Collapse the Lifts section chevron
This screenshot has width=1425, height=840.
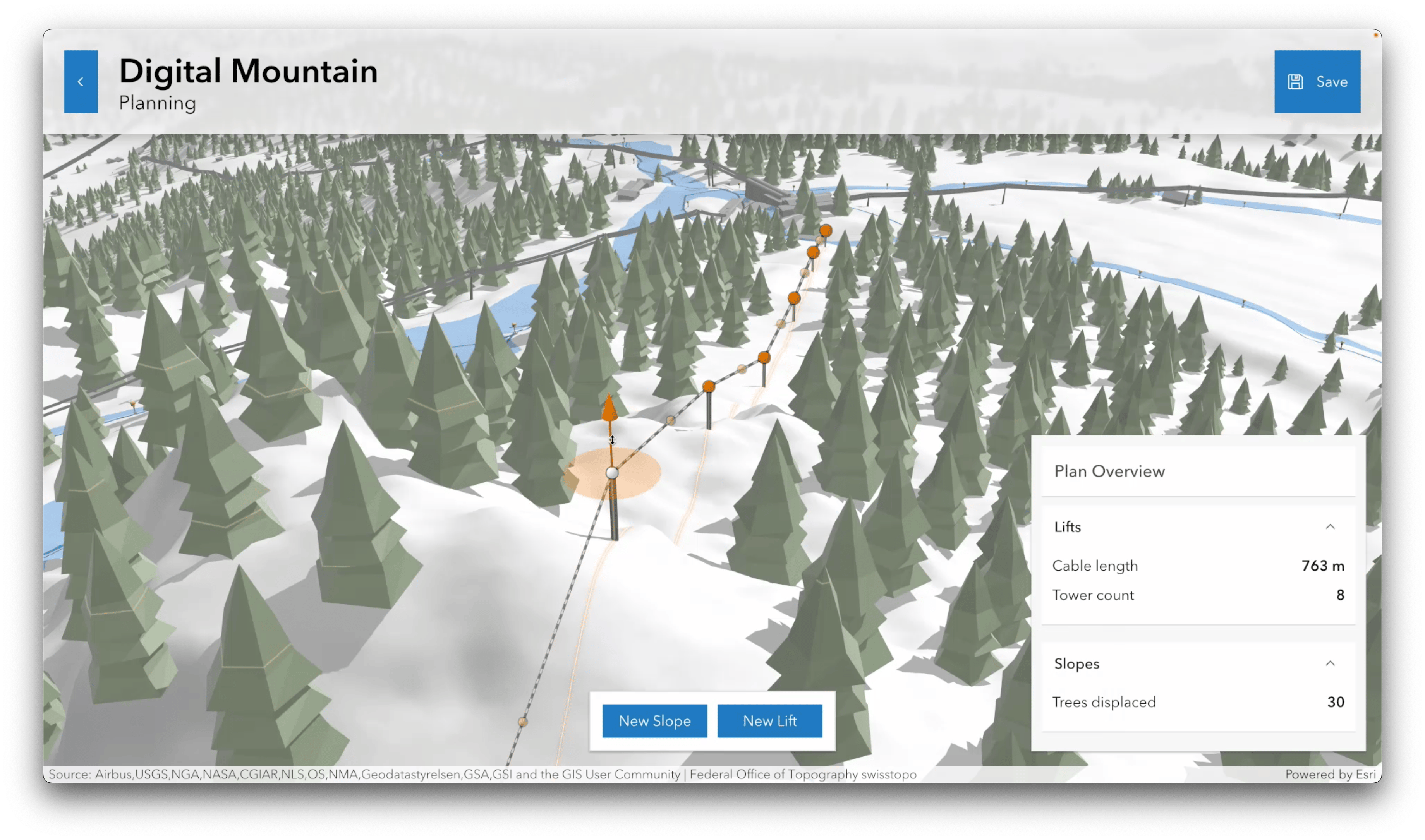[1330, 526]
